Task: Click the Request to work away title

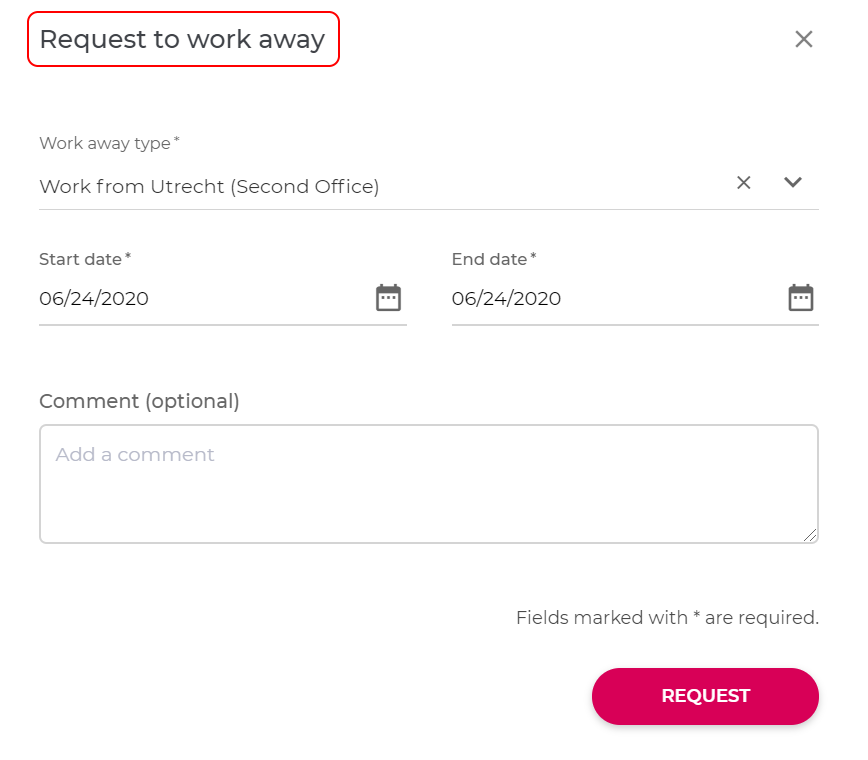Action: pyautogui.click(x=182, y=39)
